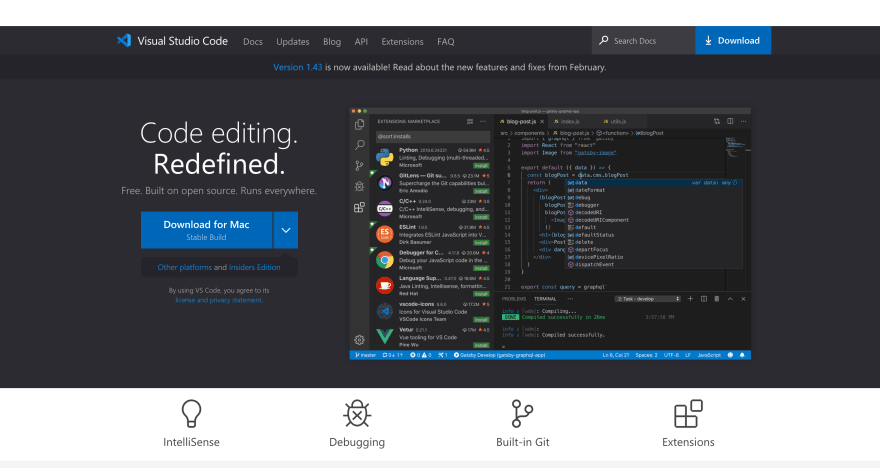Click the vscode-icons extension logo
The image size is (880, 468).
384,311
